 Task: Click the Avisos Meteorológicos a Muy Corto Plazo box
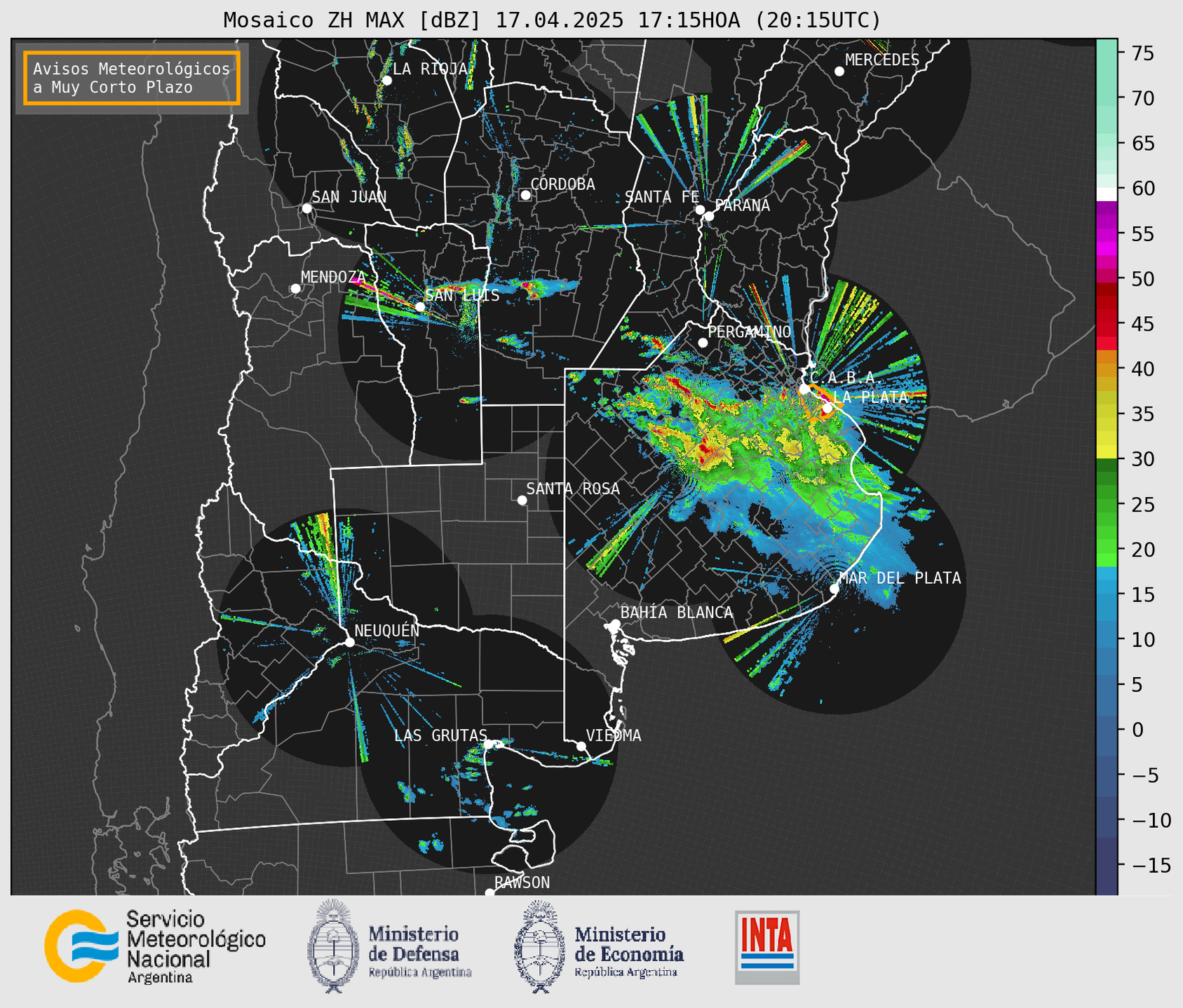[x=132, y=78]
